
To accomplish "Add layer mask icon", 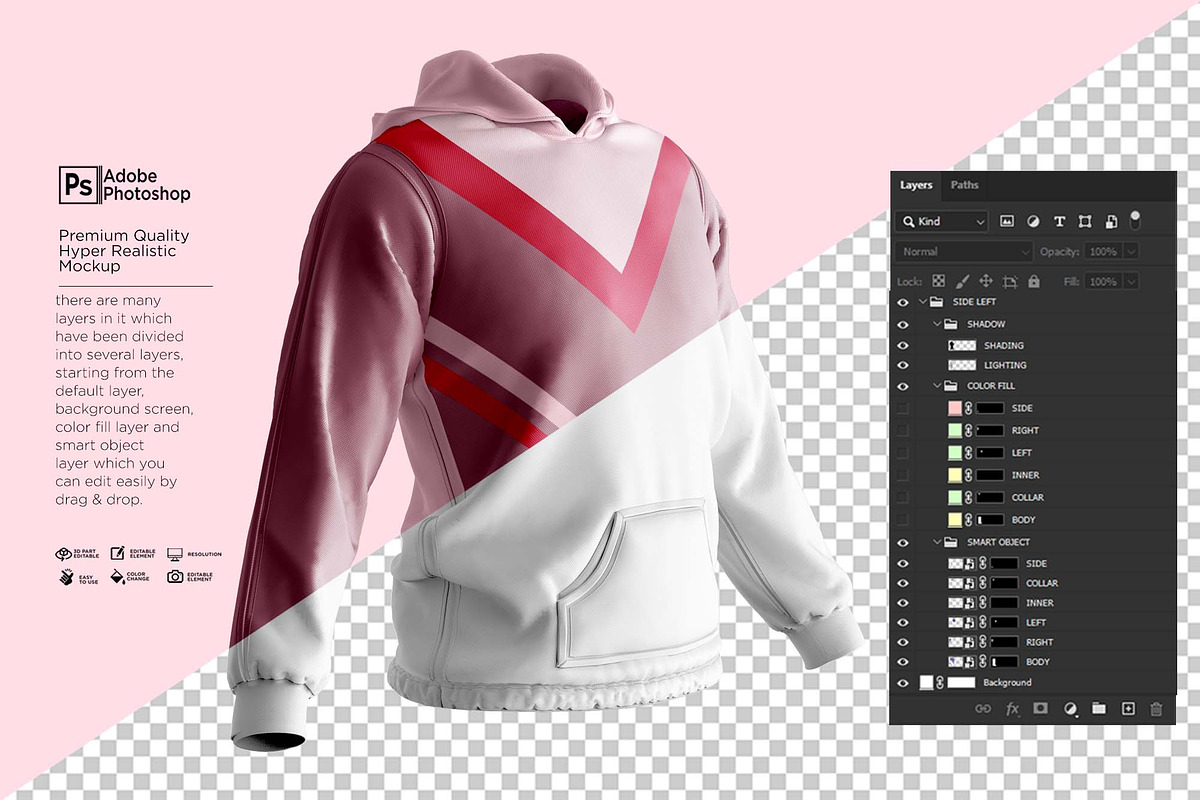I will (x=1040, y=708).
